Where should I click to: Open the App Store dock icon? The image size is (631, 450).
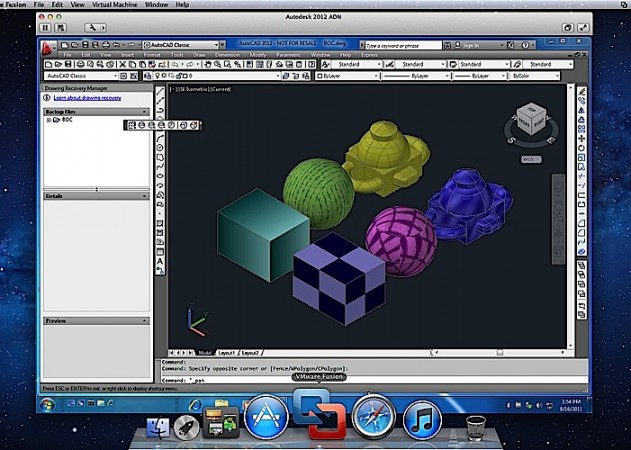click(265, 417)
